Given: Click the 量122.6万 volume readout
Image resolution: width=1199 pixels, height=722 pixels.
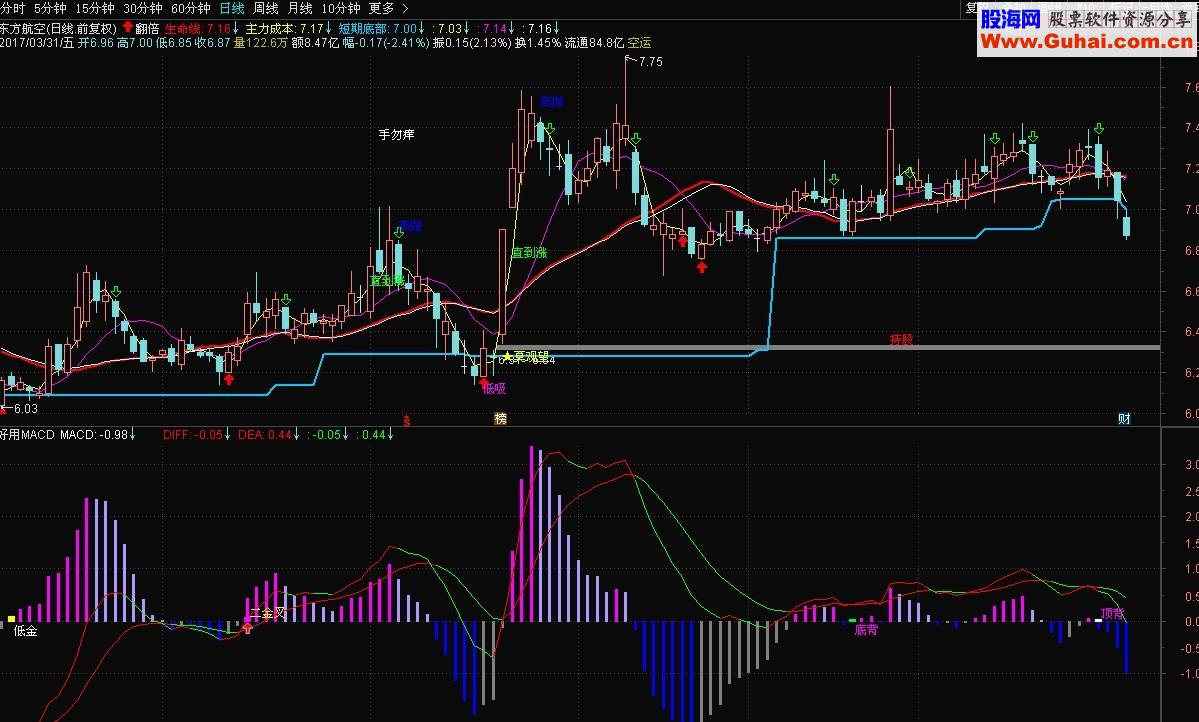Looking at the screenshot, I should [x=261, y=43].
